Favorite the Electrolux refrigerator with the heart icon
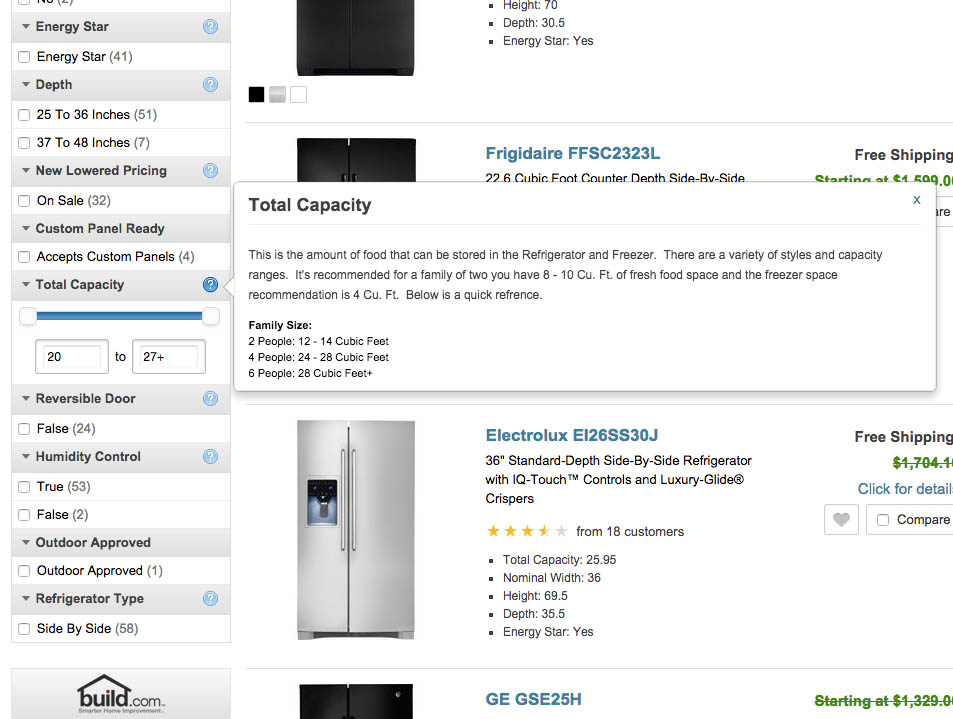 click(x=840, y=519)
